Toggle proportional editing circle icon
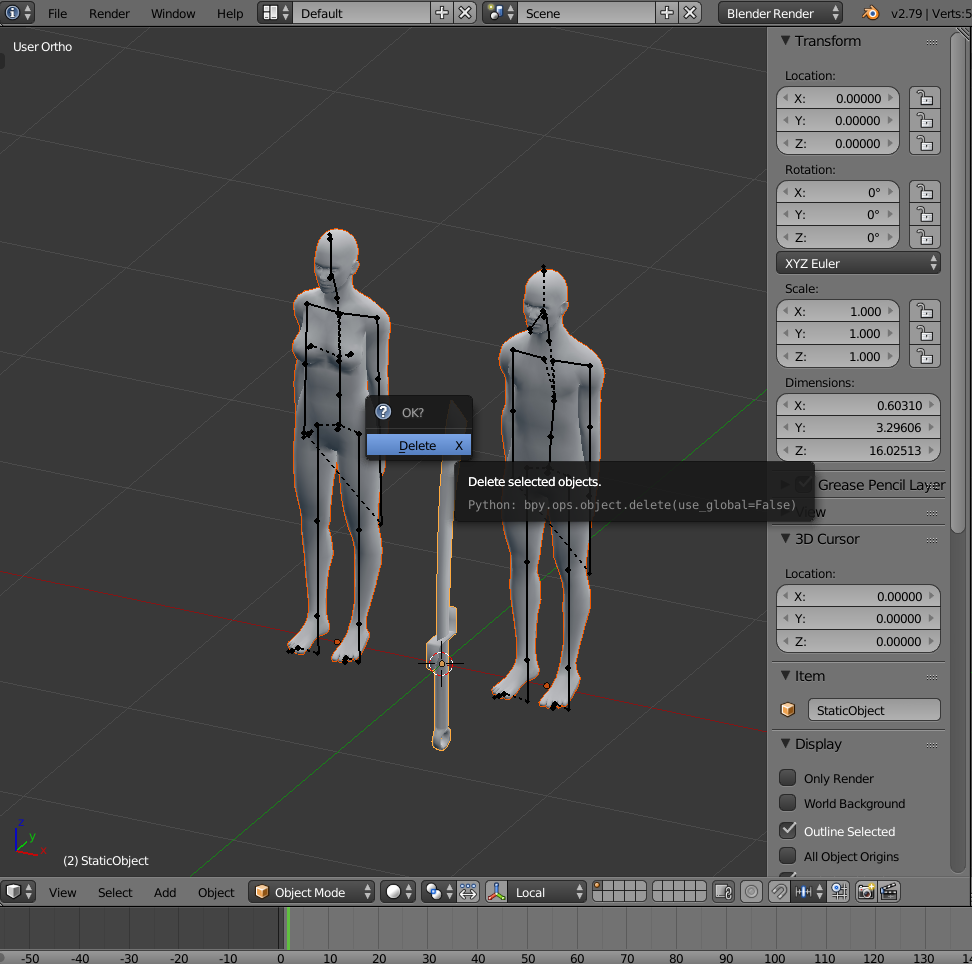The height and width of the screenshot is (964, 972). click(x=751, y=892)
